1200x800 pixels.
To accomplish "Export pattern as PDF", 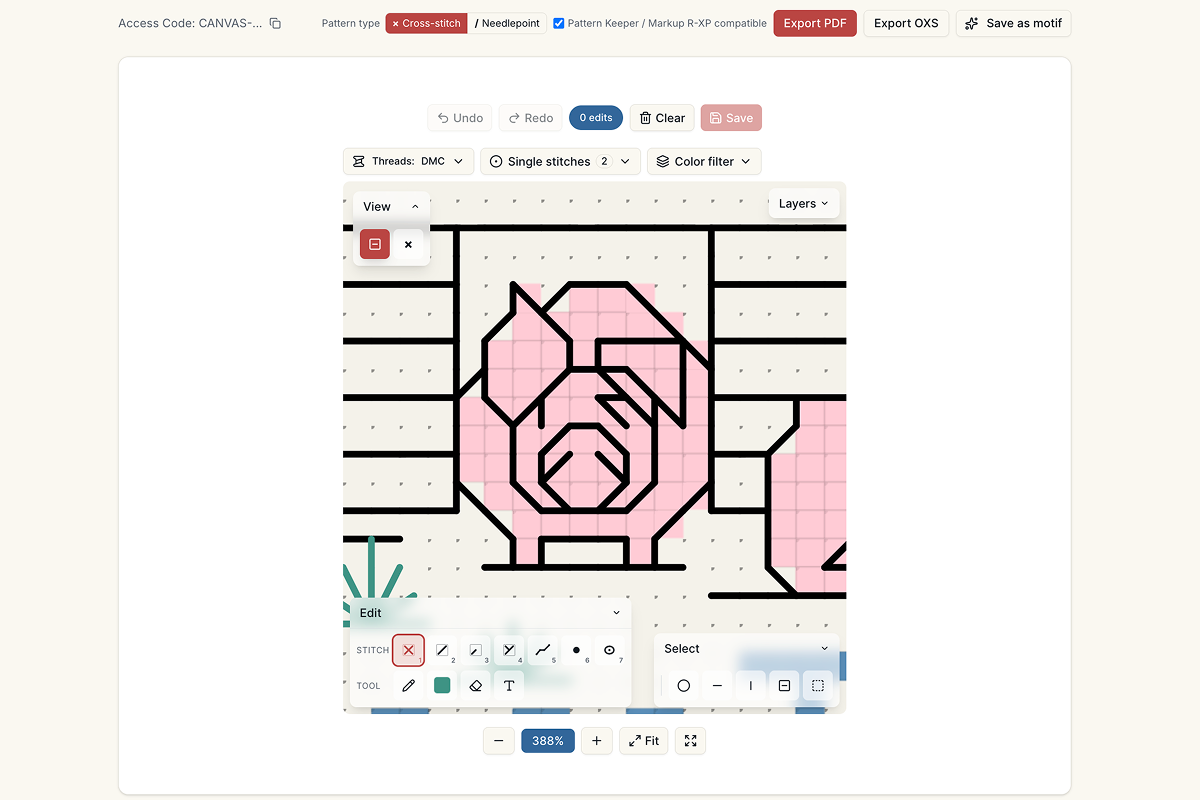I will (815, 23).
